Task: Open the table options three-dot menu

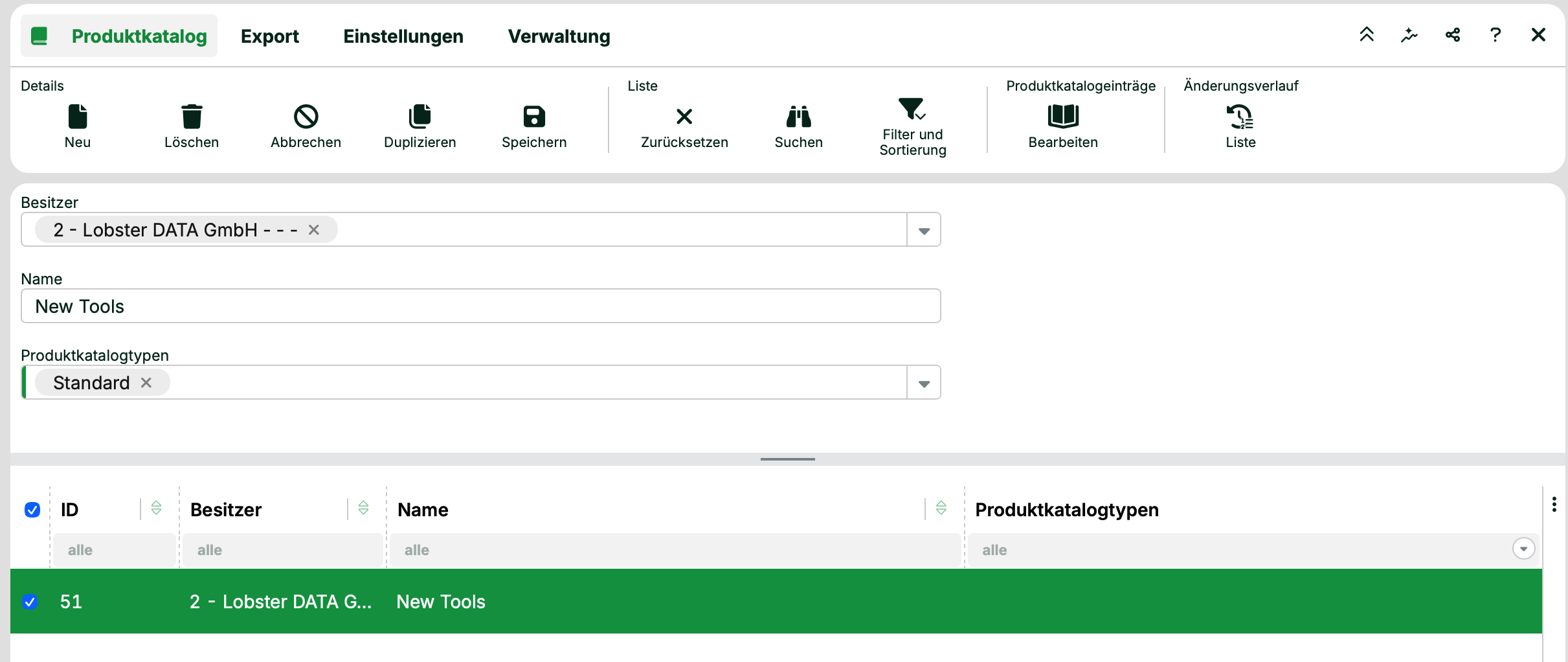Action: click(1554, 505)
